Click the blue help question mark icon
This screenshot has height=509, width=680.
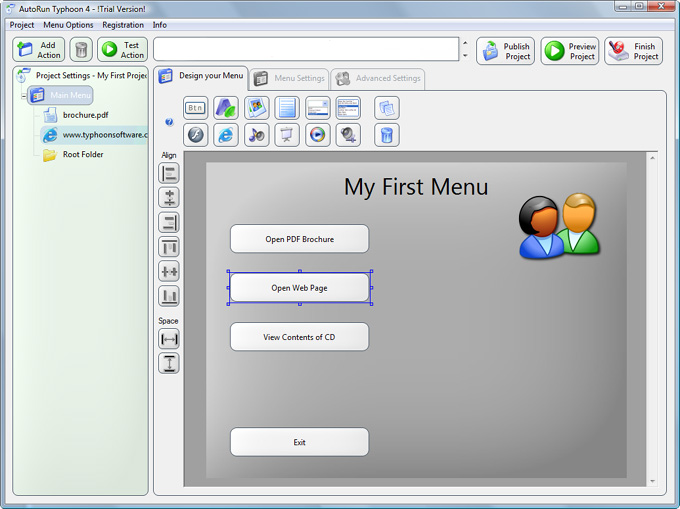click(x=169, y=122)
